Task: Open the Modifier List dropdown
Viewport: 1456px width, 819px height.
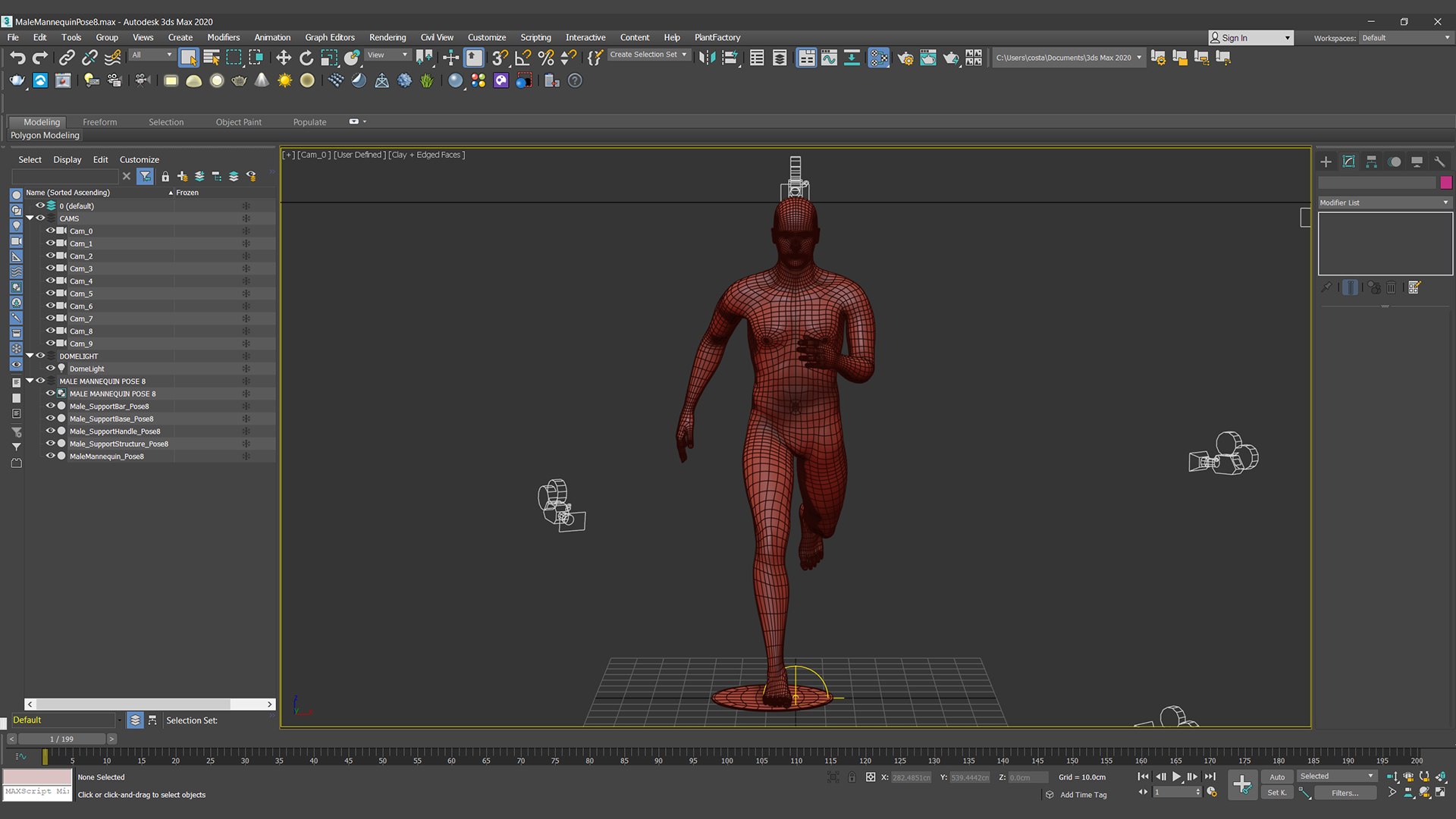Action: [x=1385, y=202]
